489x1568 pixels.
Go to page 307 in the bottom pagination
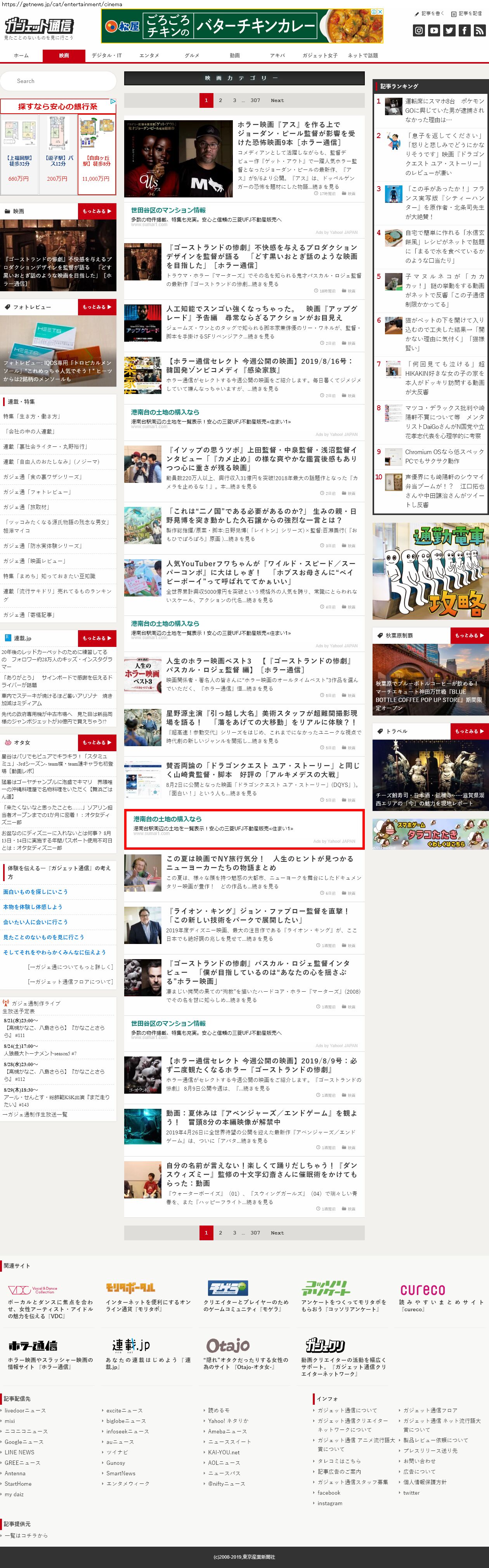[x=255, y=1233]
